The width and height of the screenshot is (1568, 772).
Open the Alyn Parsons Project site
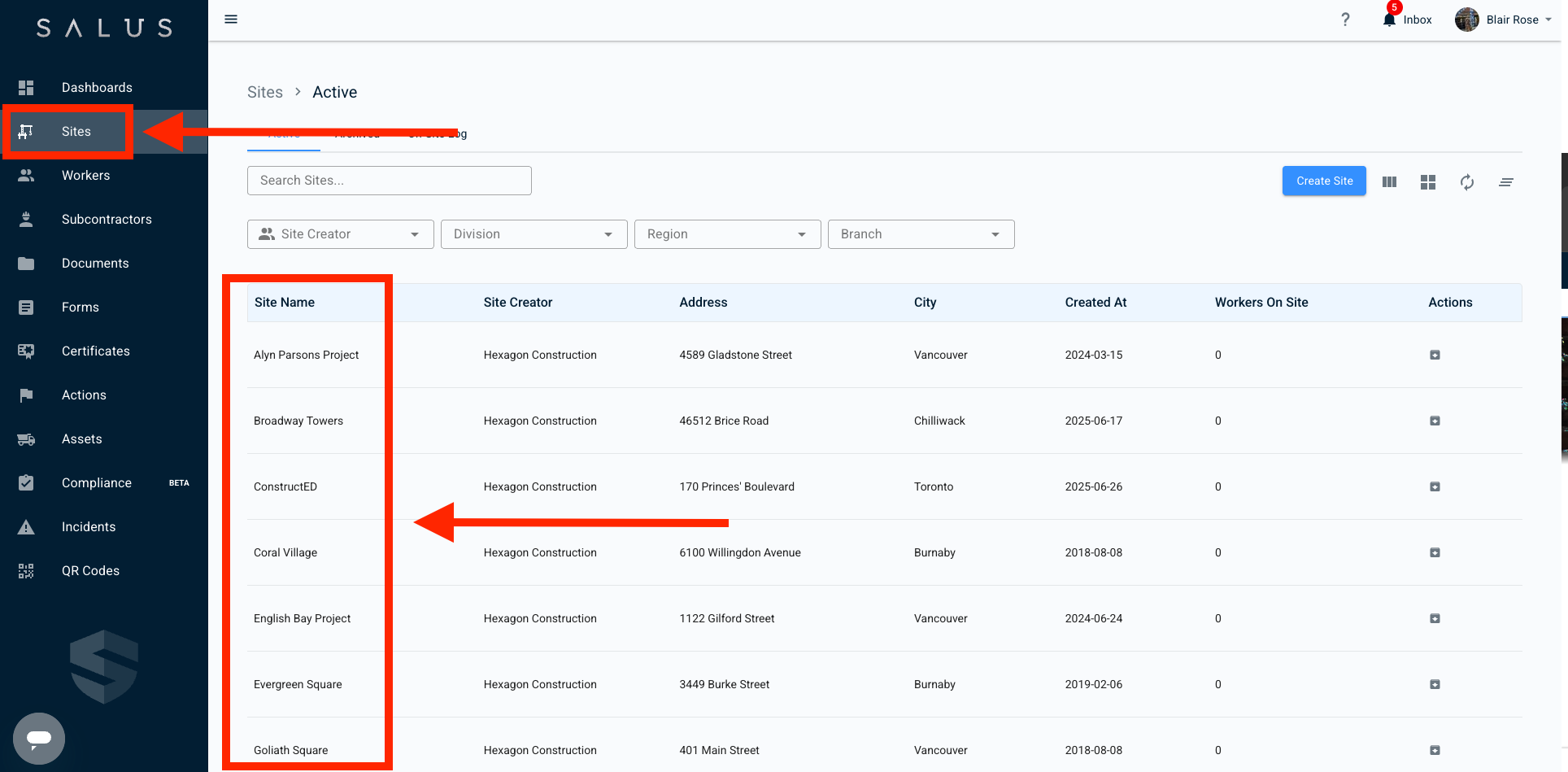click(x=306, y=355)
